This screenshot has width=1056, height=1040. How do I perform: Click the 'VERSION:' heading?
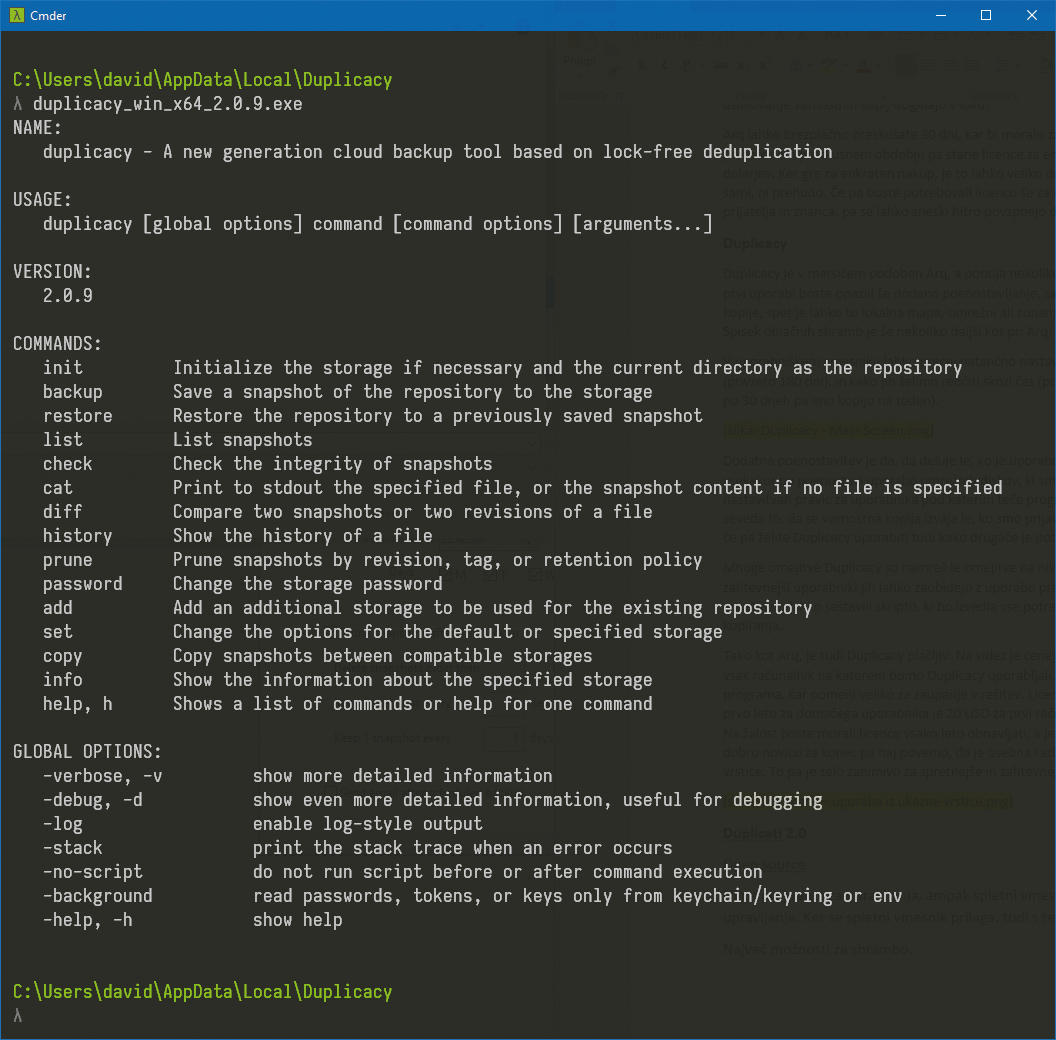click(x=52, y=272)
